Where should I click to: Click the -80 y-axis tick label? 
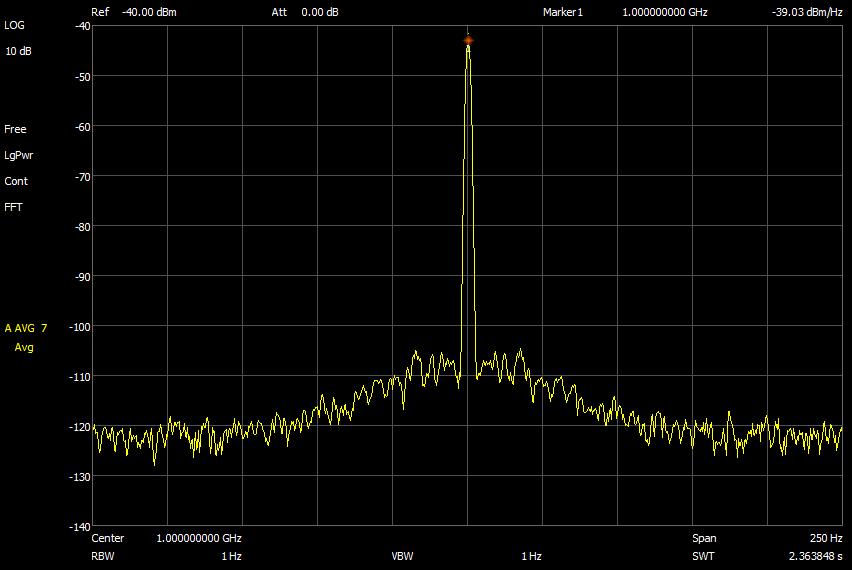(x=82, y=227)
